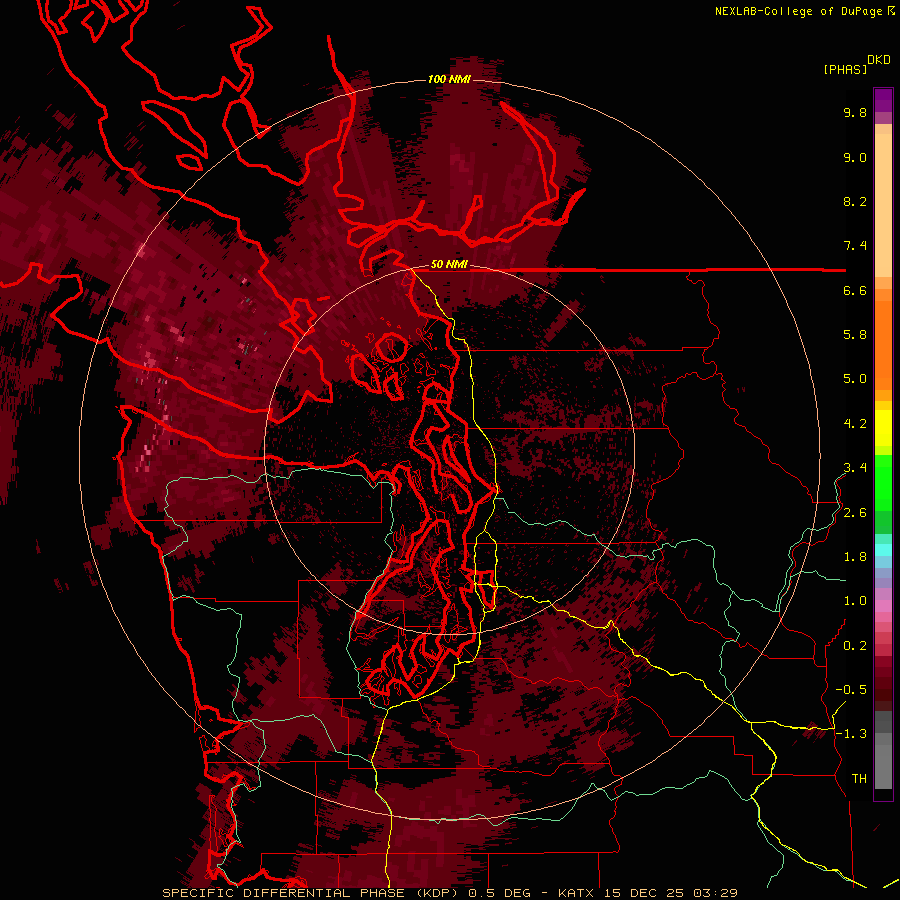Click the 100 NMI range ring label

coord(449,79)
